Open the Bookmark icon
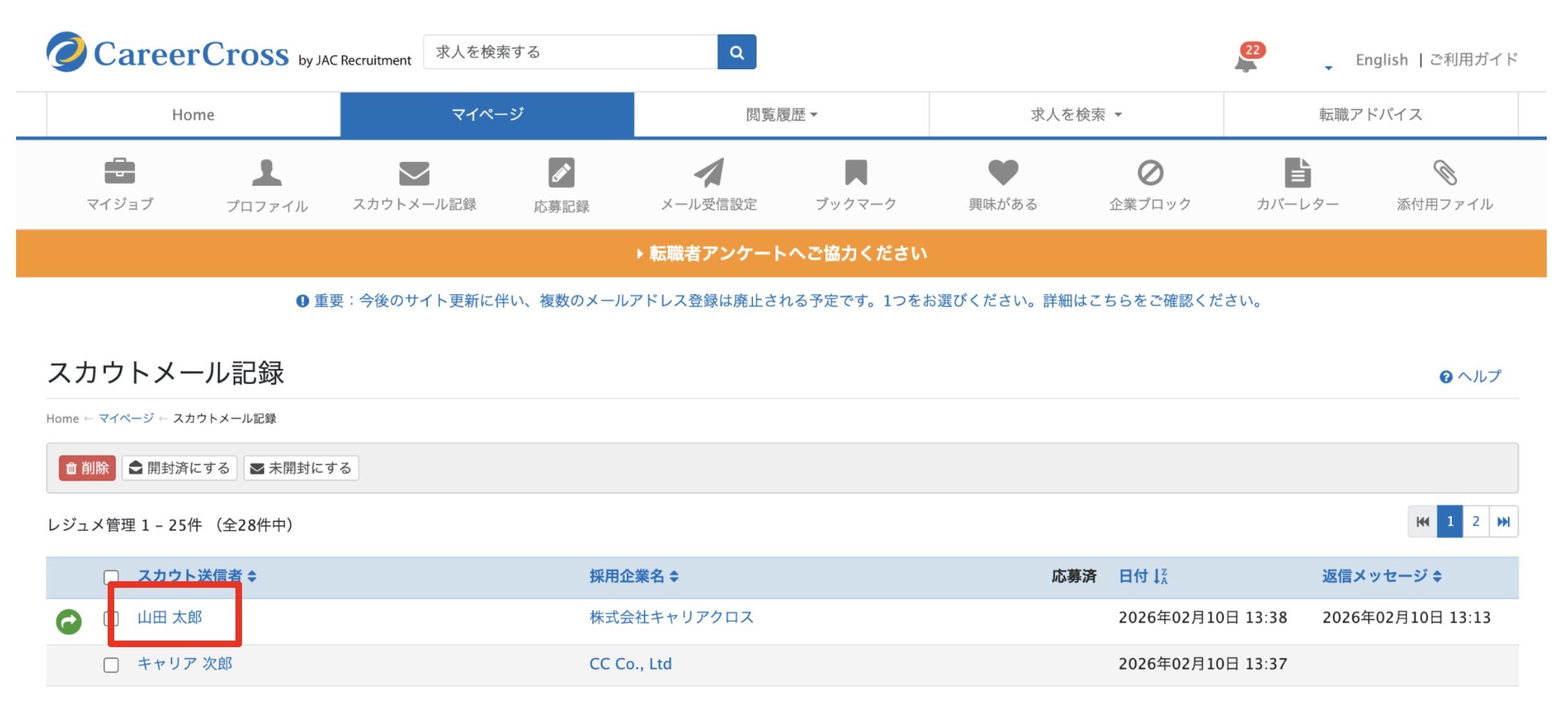1568x720 pixels. pos(856,173)
